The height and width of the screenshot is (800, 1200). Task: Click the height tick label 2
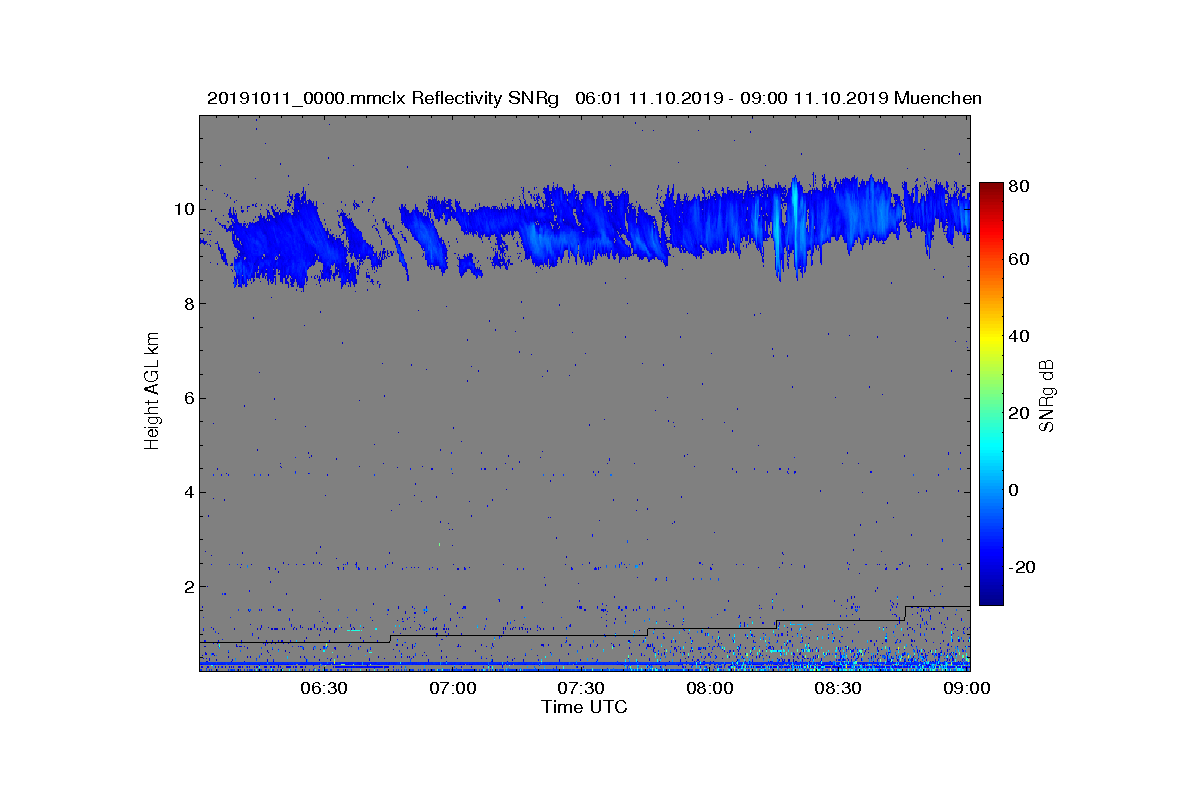click(187, 586)
